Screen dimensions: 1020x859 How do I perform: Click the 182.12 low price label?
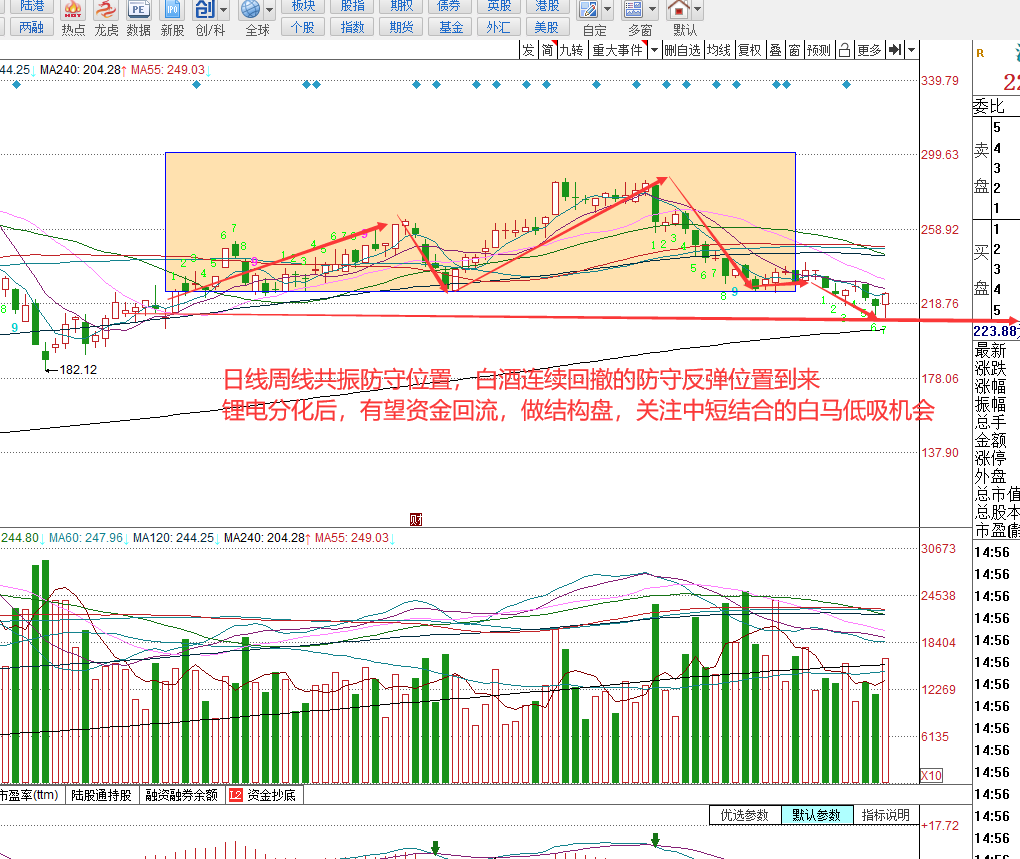click(78, 370)
